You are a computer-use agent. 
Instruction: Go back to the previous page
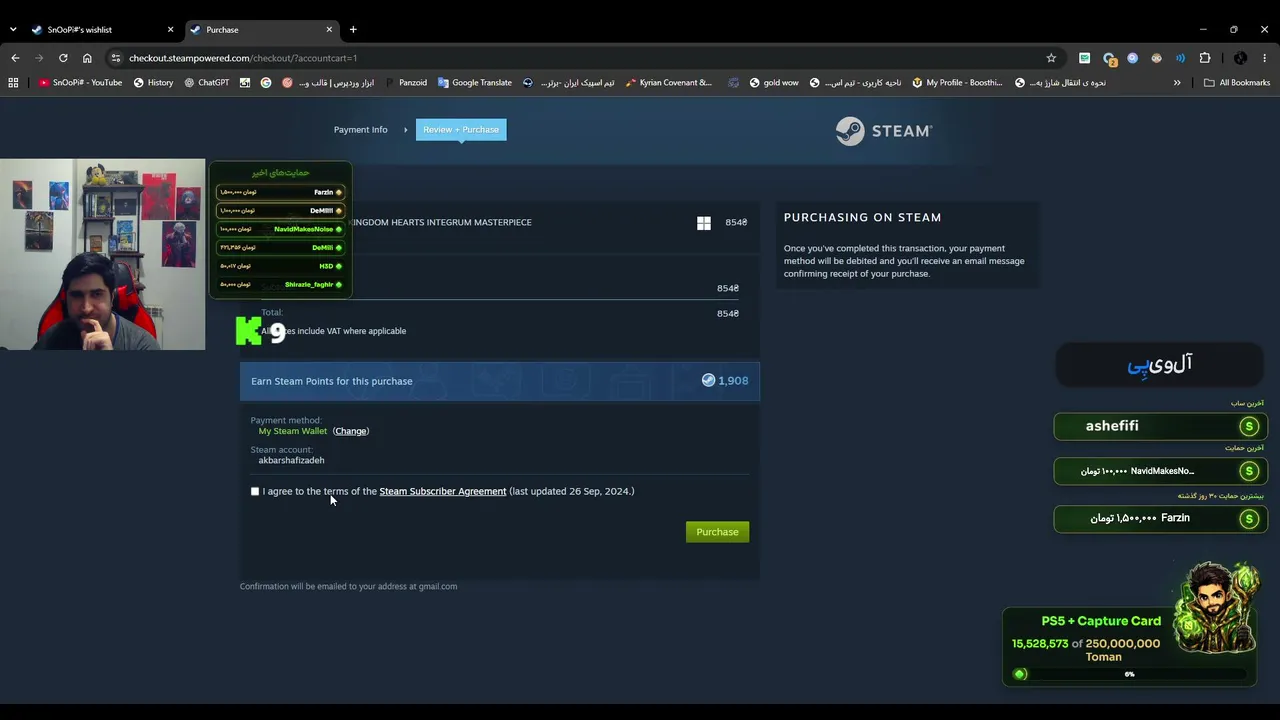tap(15, 58)
